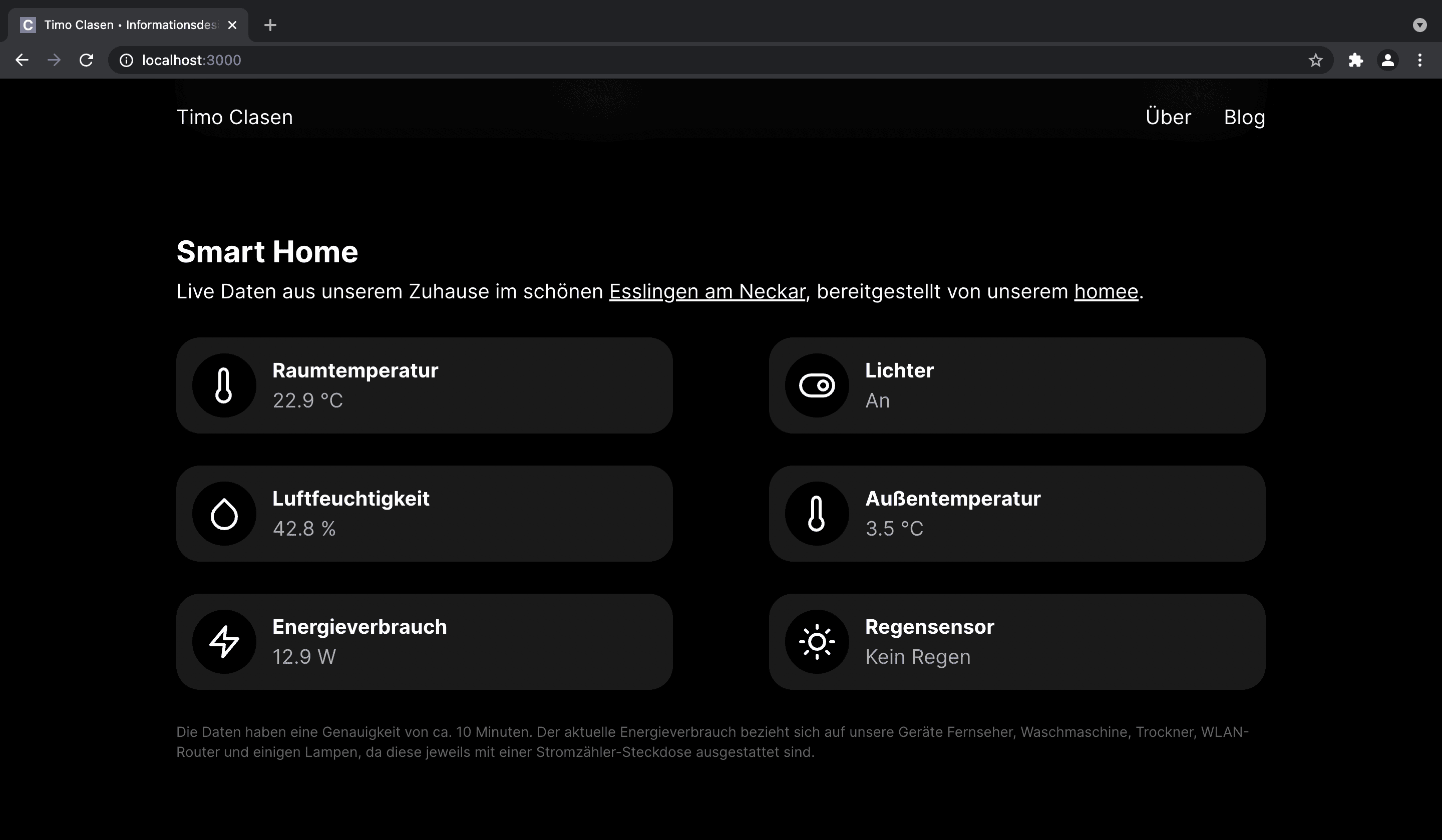Follow the homee link
The width and height of the screenshot is (1442, 840).
[1105, 292]
